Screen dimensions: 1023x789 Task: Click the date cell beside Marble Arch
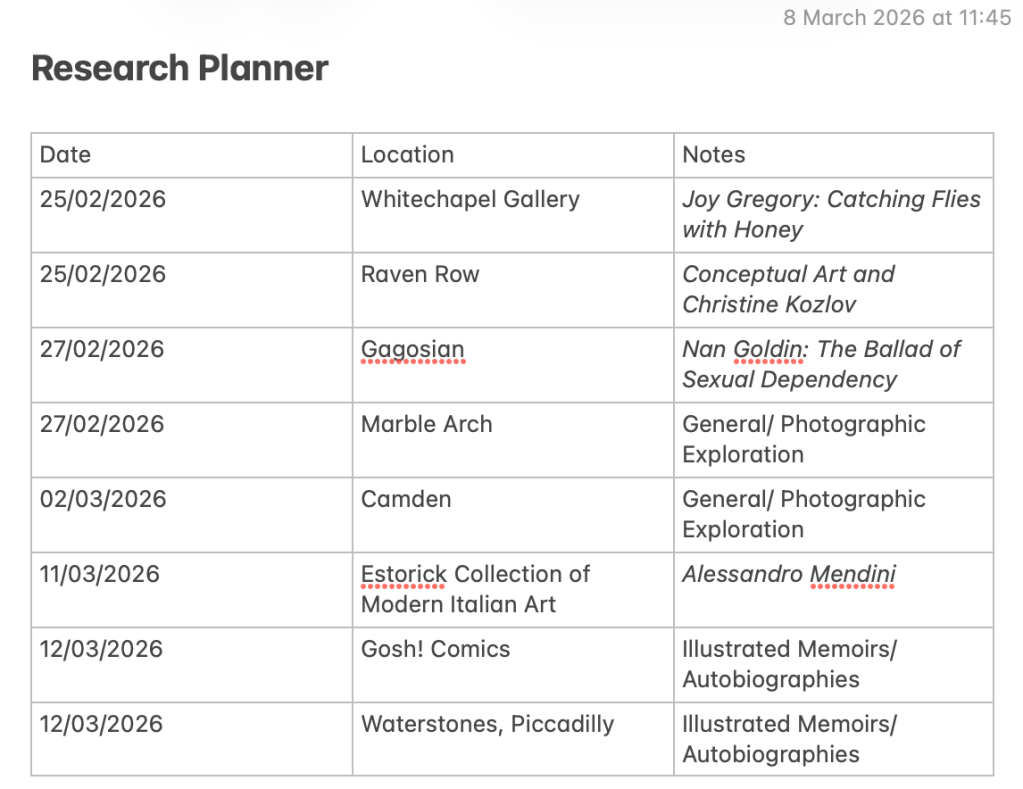[102, 424]
